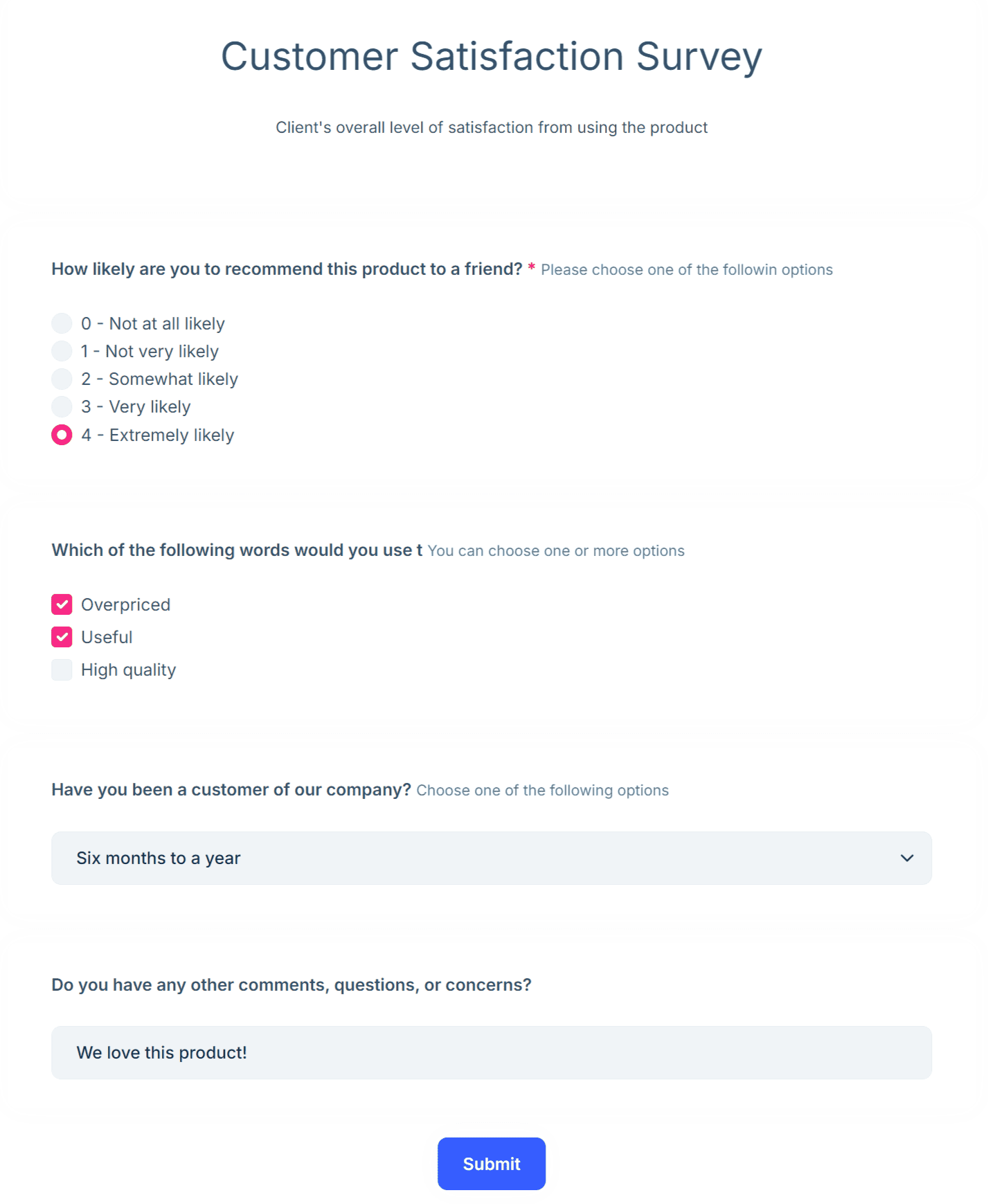The width and height of the screenshot is (988, 1204).
Task: Choose "1 - Not very likely" rating
Action: pyautogui.click(x=62, y=351)
